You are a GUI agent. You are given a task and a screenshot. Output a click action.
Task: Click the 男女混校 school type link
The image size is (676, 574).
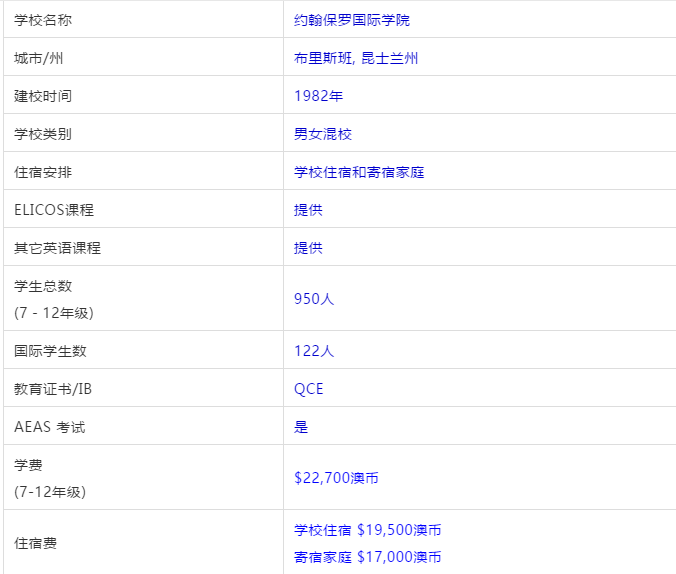[x=322, y=134]
